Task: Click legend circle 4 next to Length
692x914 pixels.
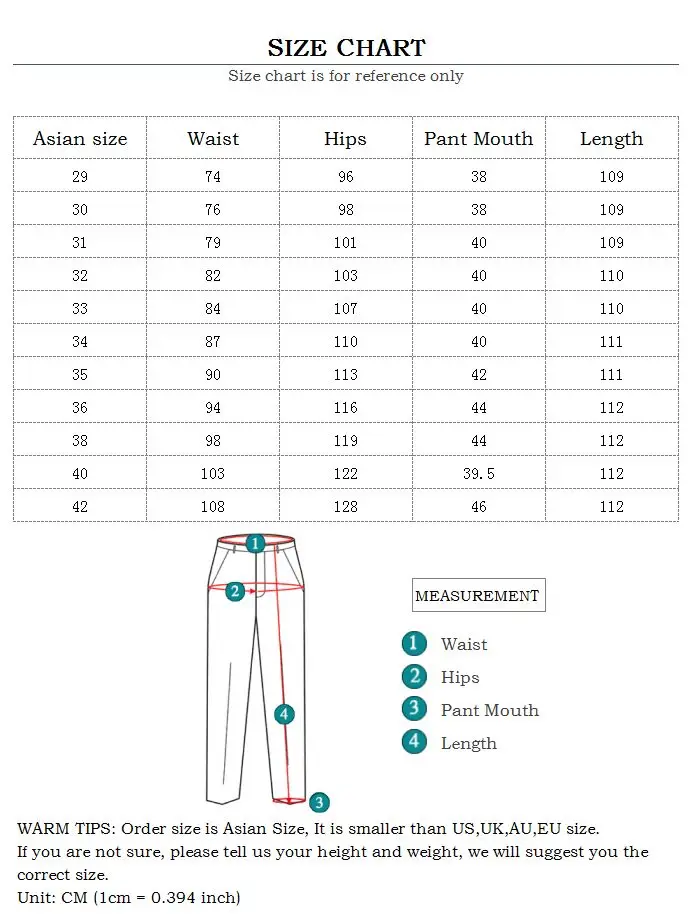Action: 414,741
